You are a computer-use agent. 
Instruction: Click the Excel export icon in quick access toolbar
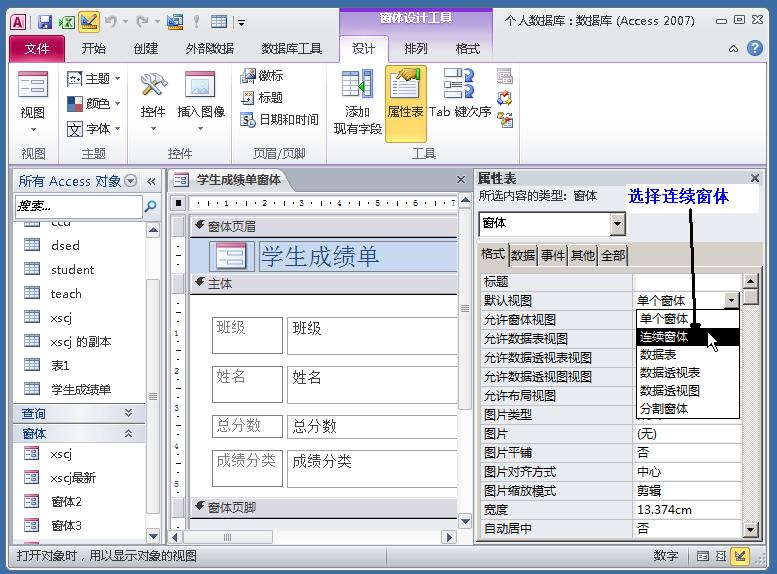click(x=66, y=22)
